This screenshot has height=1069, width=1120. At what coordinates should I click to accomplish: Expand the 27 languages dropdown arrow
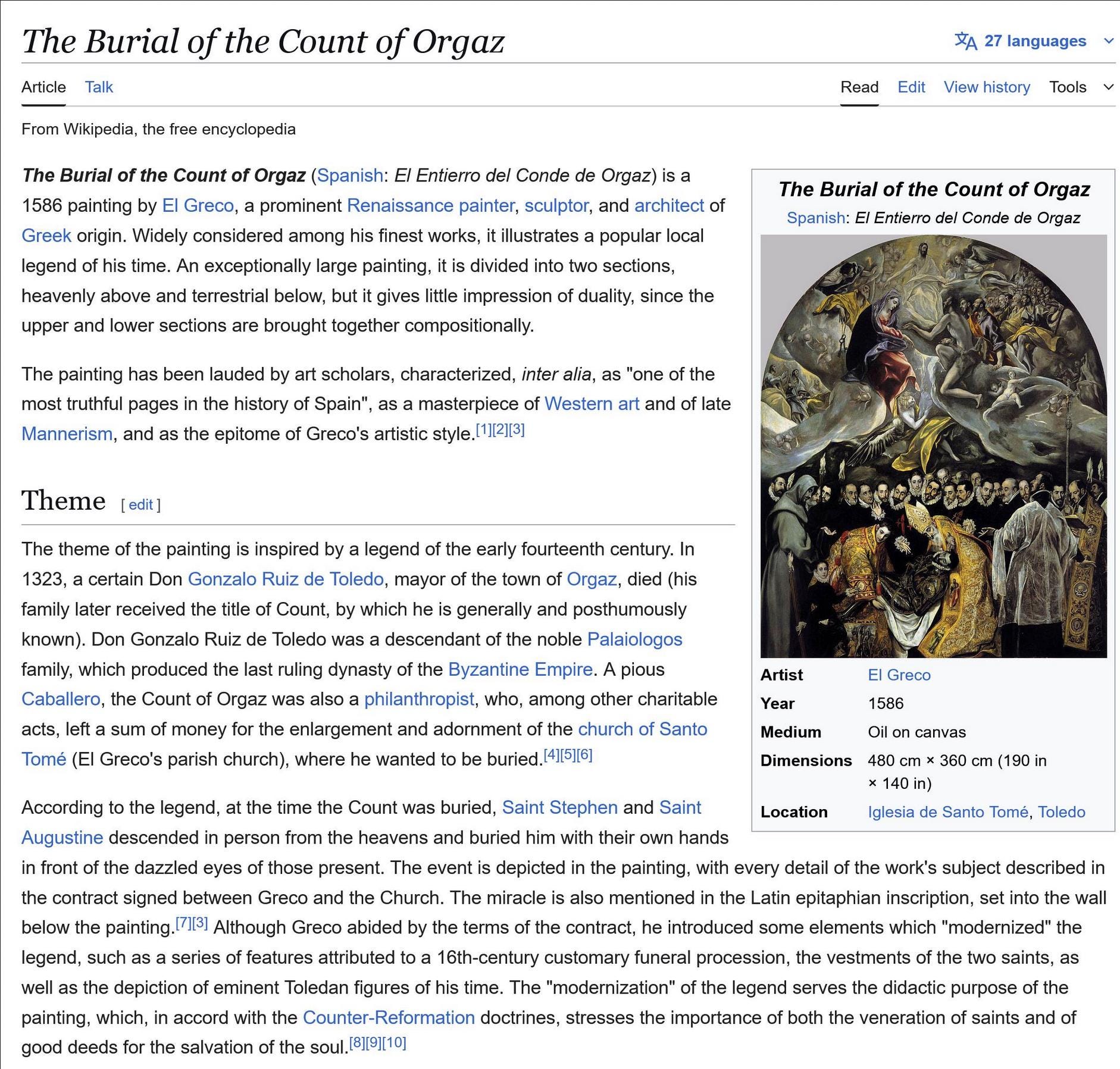[1108, 41]
